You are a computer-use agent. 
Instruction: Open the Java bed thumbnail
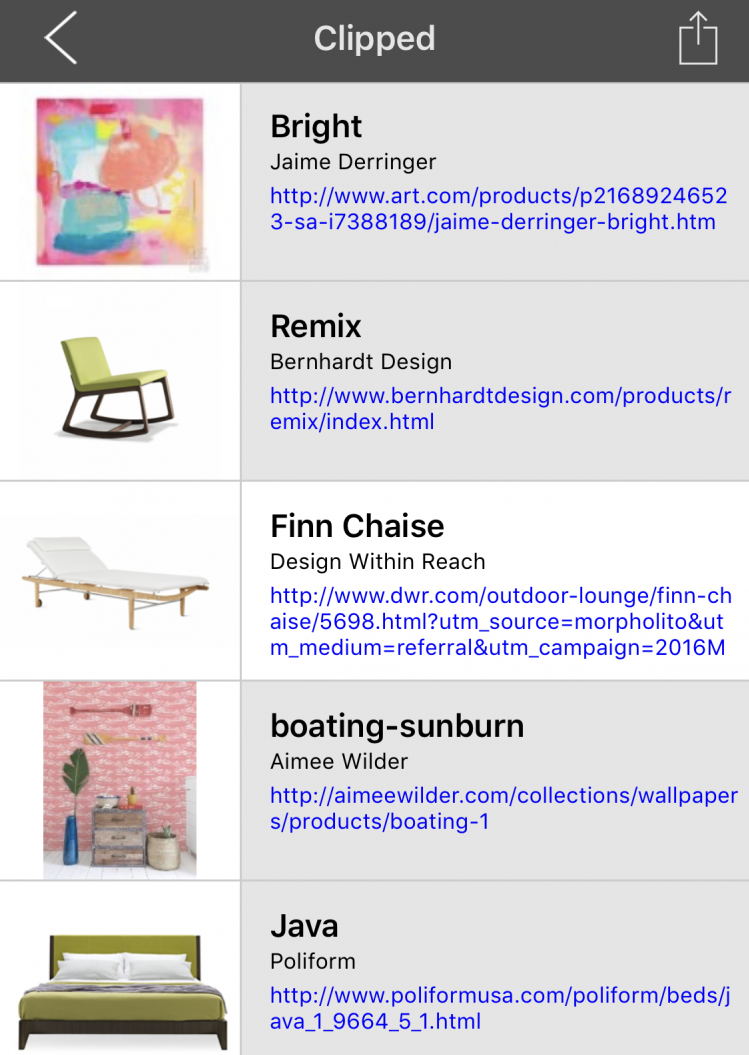(120, 985)
